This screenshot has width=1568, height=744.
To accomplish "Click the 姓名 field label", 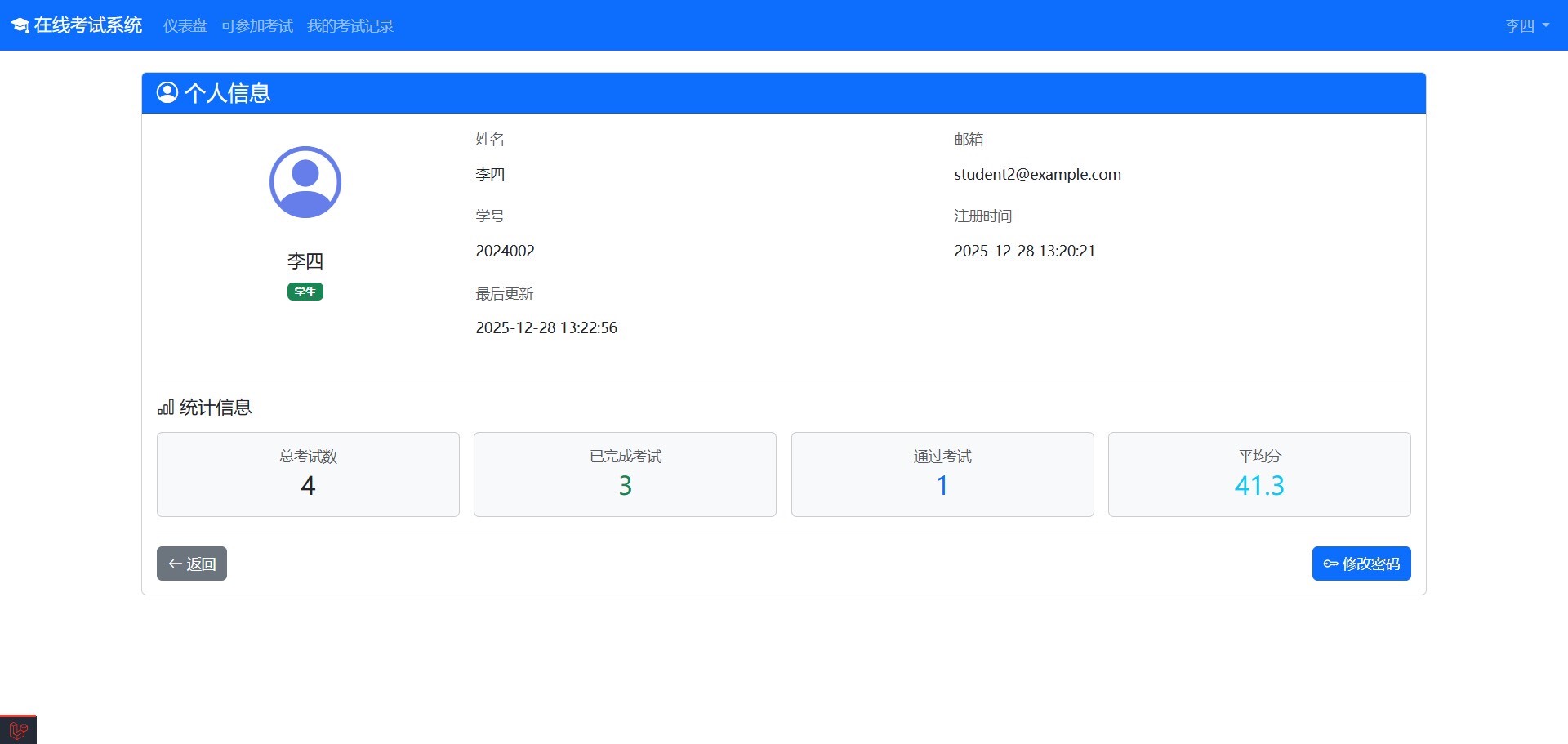I will pyautogui.click(x=490, y=140).
